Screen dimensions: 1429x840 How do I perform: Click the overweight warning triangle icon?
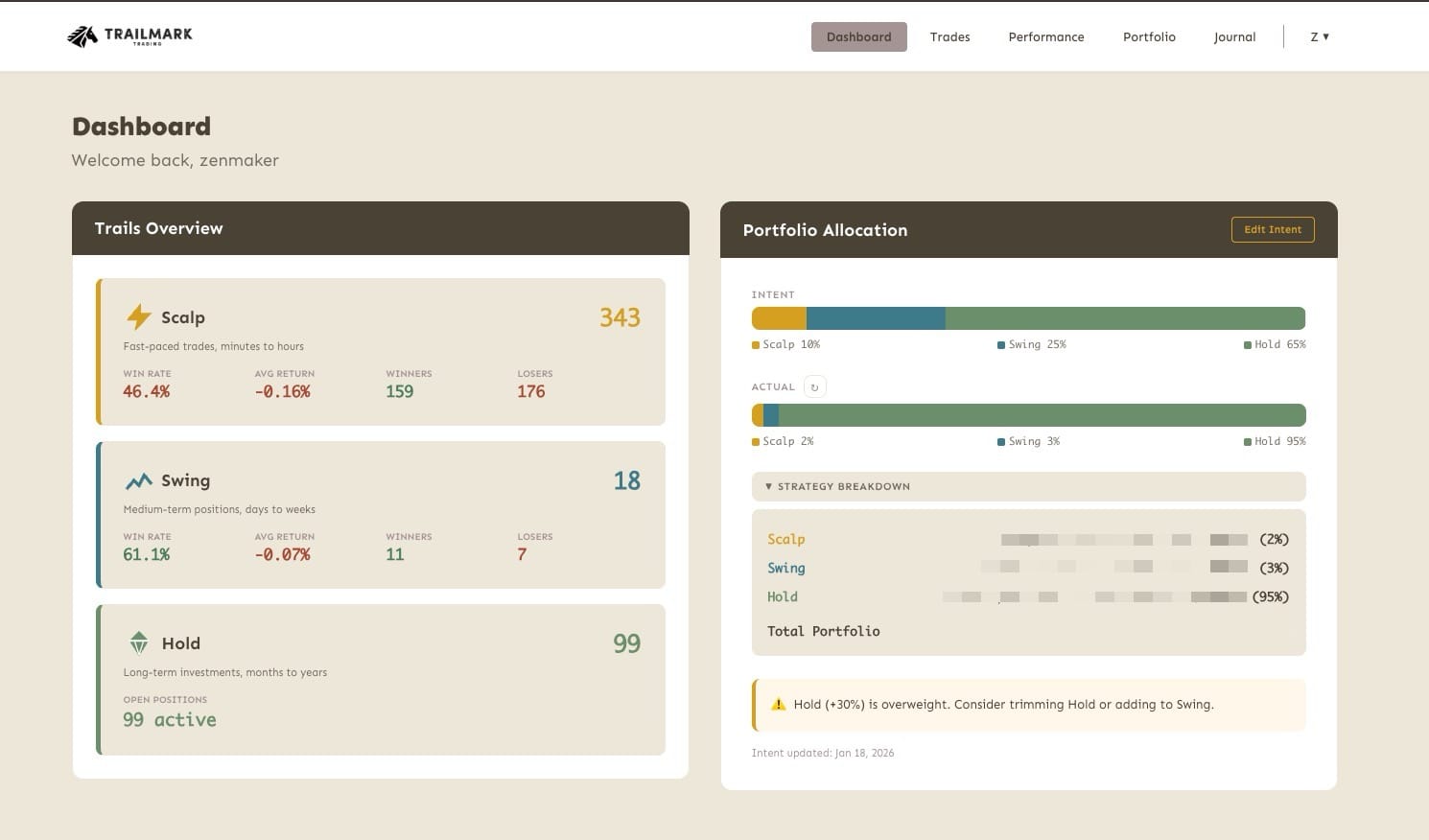(x=779, y=705)
